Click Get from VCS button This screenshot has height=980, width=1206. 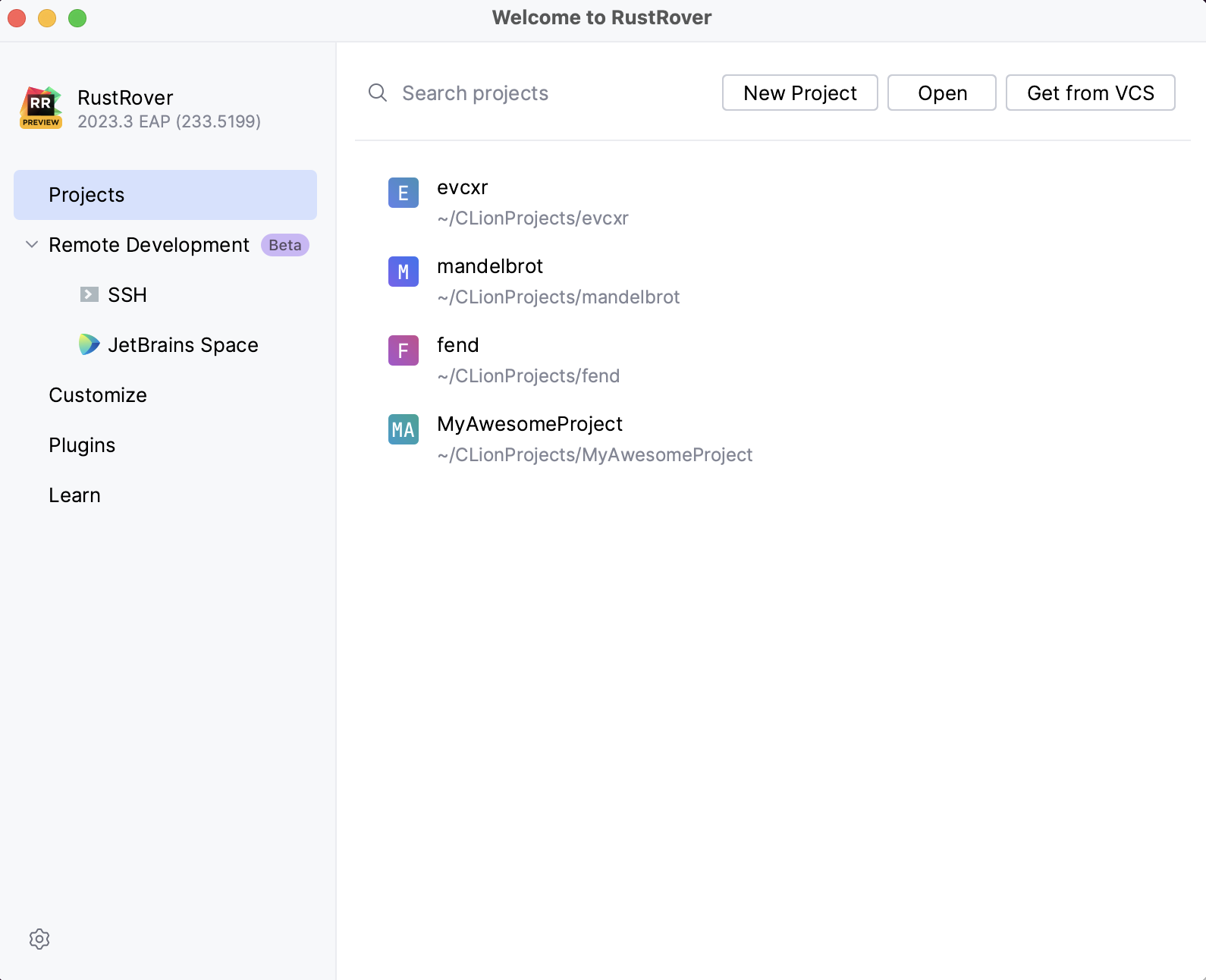click(1090, 93)
